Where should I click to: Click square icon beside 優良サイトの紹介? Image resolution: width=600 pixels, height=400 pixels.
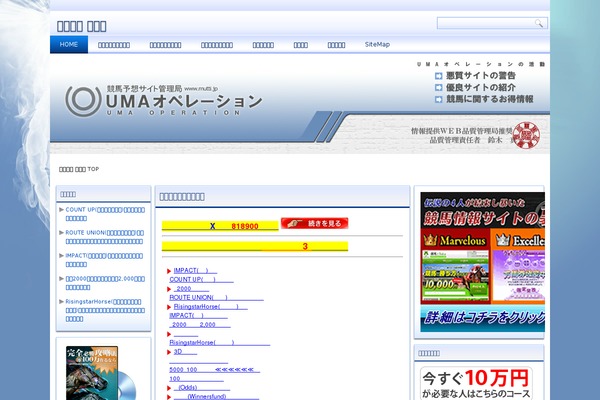click(x=439, y=88)
